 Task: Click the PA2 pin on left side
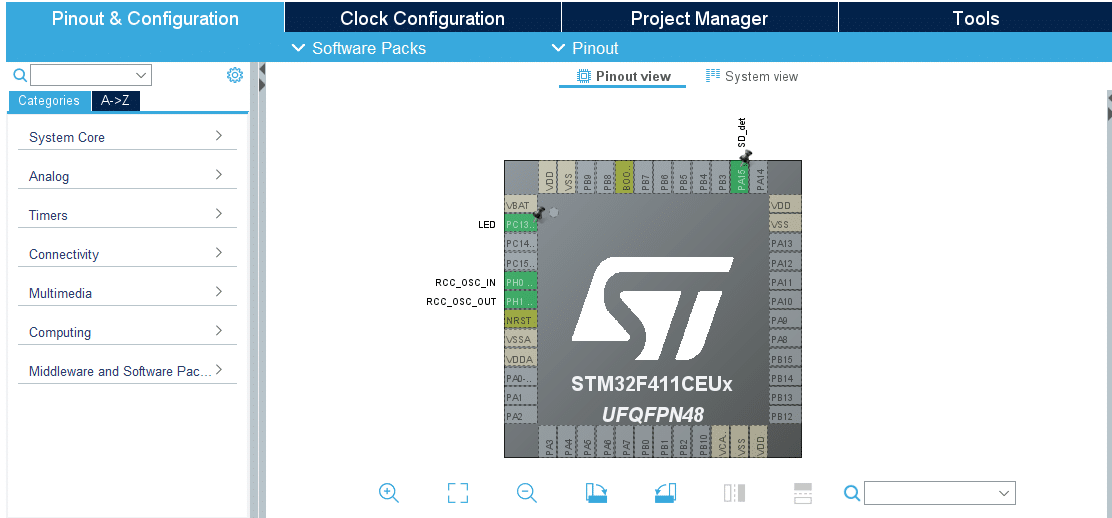click(x=521, y=417)
